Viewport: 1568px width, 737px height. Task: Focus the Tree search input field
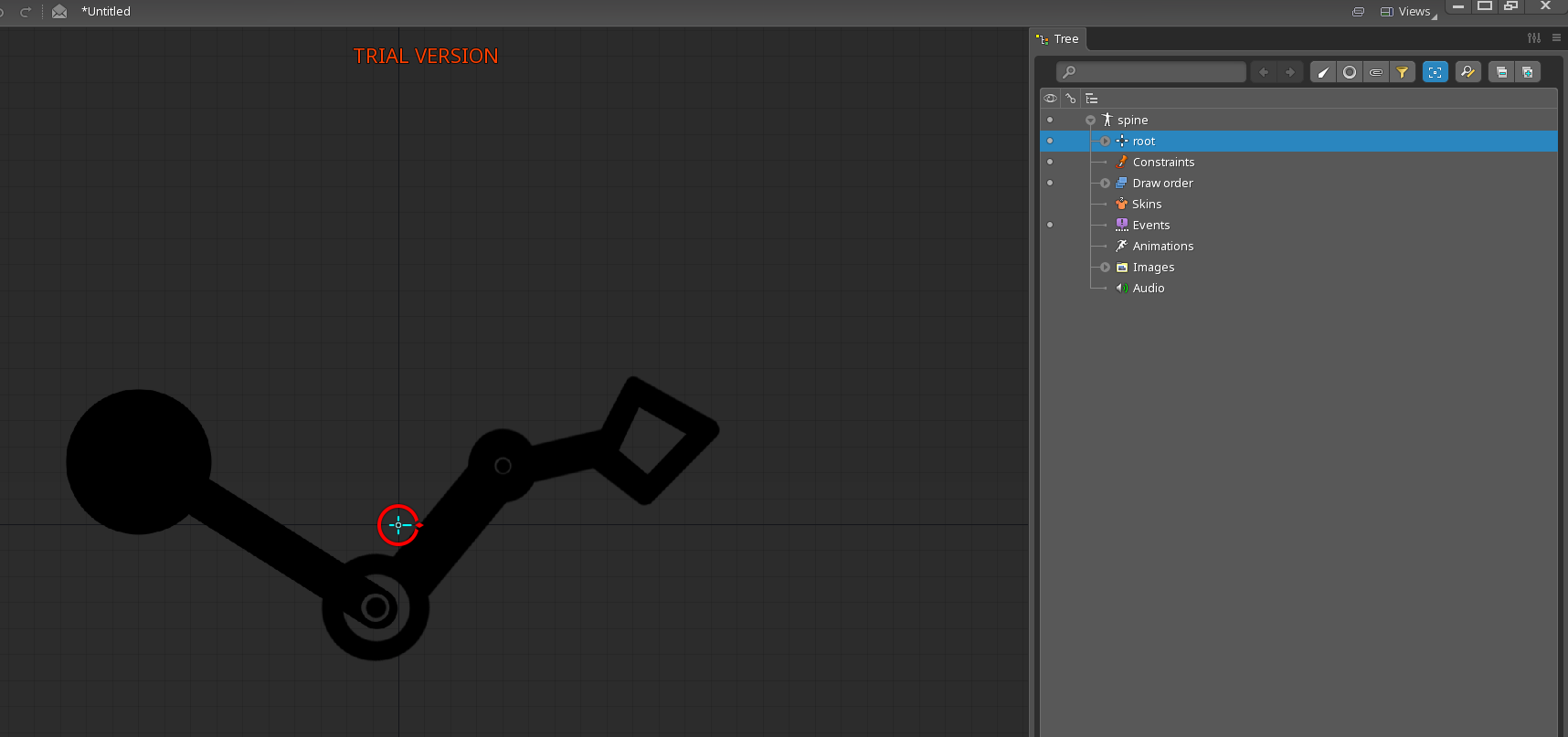1151,72
